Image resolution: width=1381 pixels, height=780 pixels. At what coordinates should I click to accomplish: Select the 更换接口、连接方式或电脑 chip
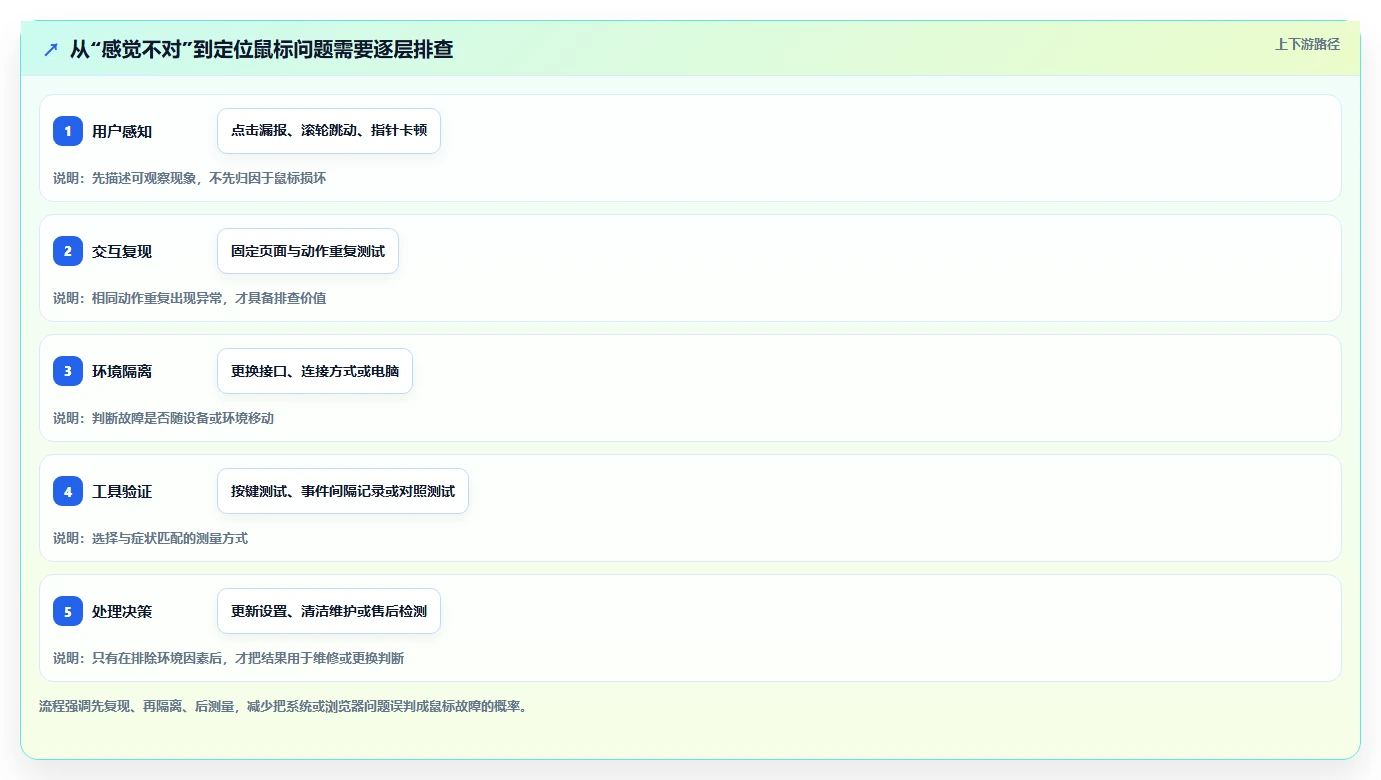(x=315, y=371)
